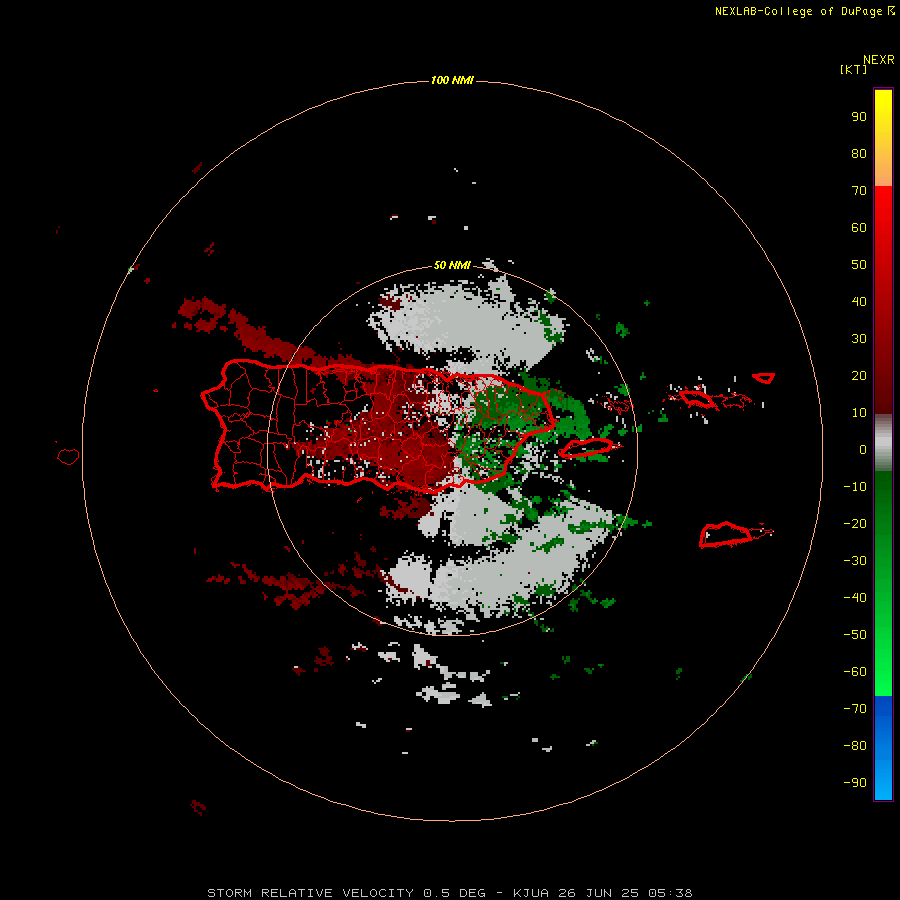Screen dimensions: 900x900
Task: Click the -70 value on the velocity scale
Action: pos(855,709)
